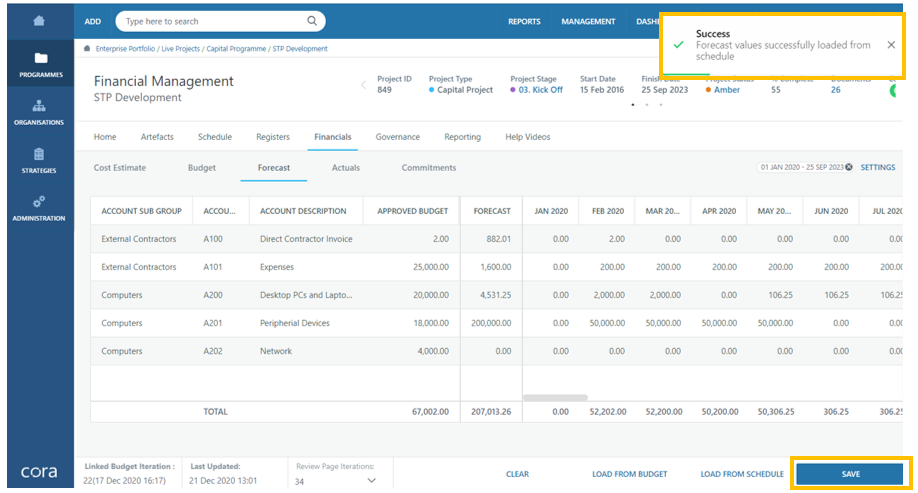Click total forecast 207,013.26
This screenshot has width=918, height=493.
coord(491,412)
